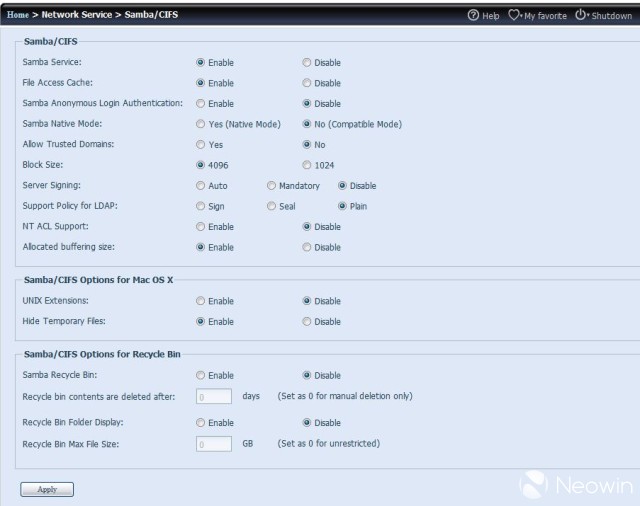Click the Shutdown power icon
Image resolution: width=640 pixels, height=506 pixels.
580,15
